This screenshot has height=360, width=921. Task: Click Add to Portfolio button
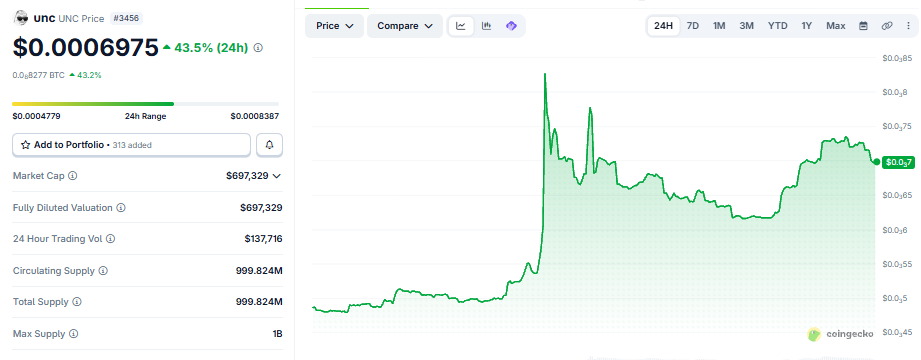132,144
